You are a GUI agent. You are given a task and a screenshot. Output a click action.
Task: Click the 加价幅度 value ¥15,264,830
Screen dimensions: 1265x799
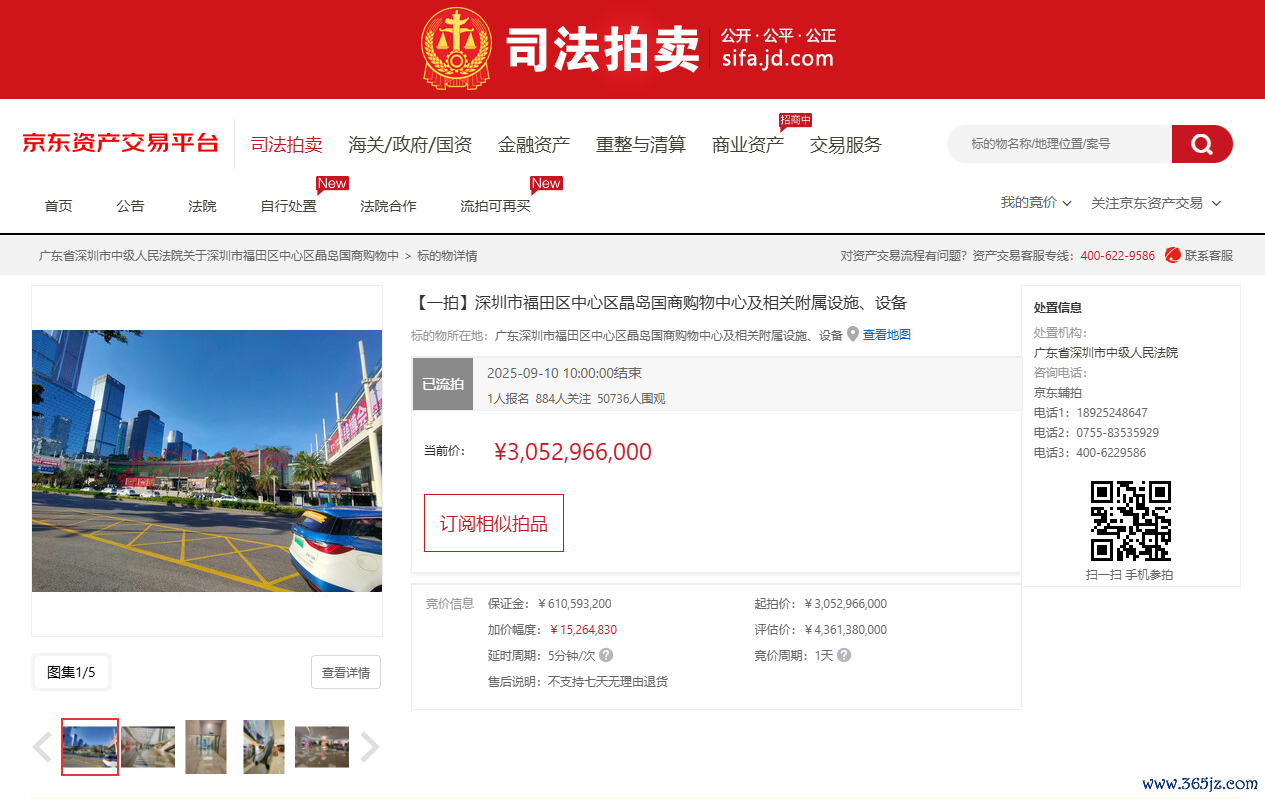(583, 630)
